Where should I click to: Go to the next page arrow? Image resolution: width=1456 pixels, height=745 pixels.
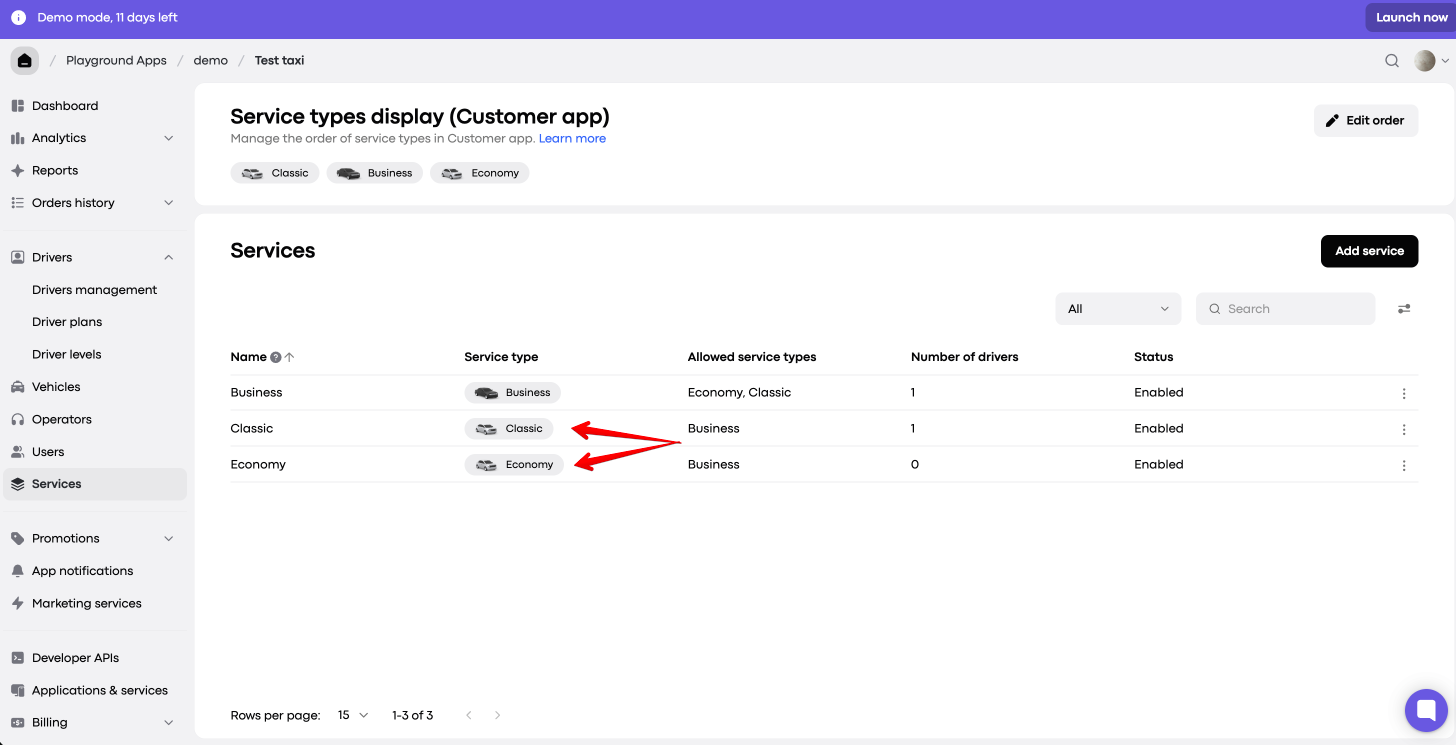tap(498, 715)
